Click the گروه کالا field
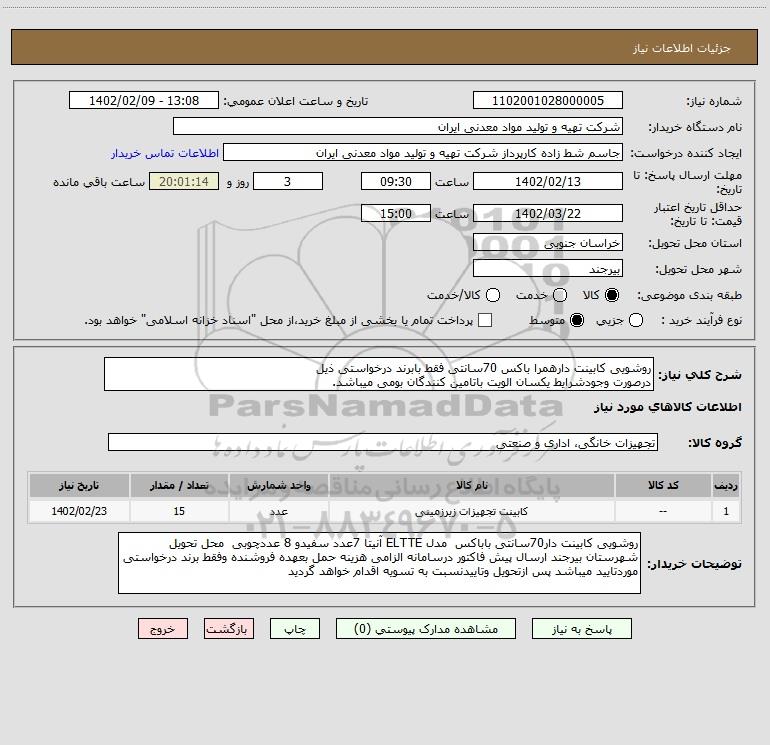The width and height of the screenshot is (770, 745). pyautogui.click(x=383, y=442)
